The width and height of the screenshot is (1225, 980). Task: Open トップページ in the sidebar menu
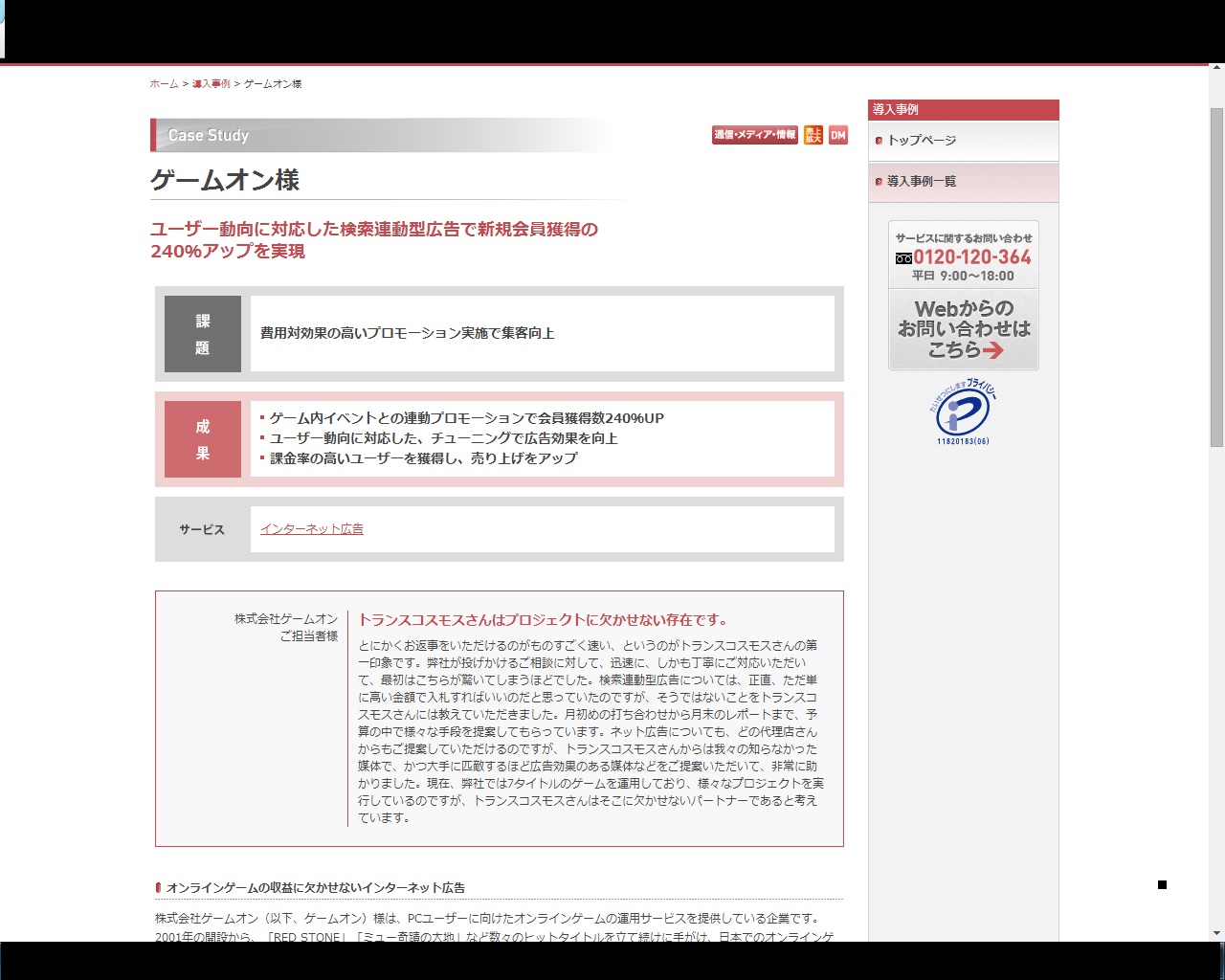tap(963, 141)
